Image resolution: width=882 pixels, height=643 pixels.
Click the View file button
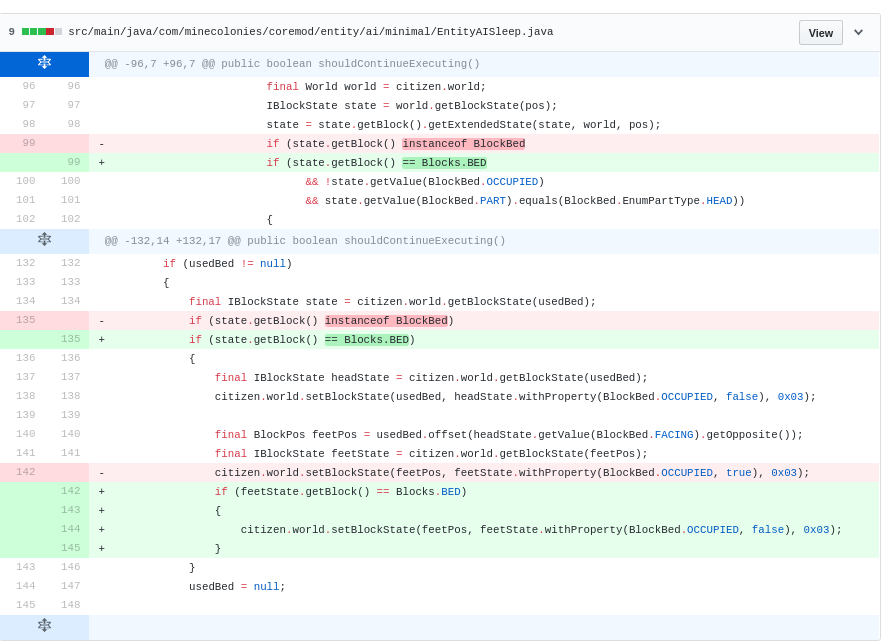[x=820, y=32]
